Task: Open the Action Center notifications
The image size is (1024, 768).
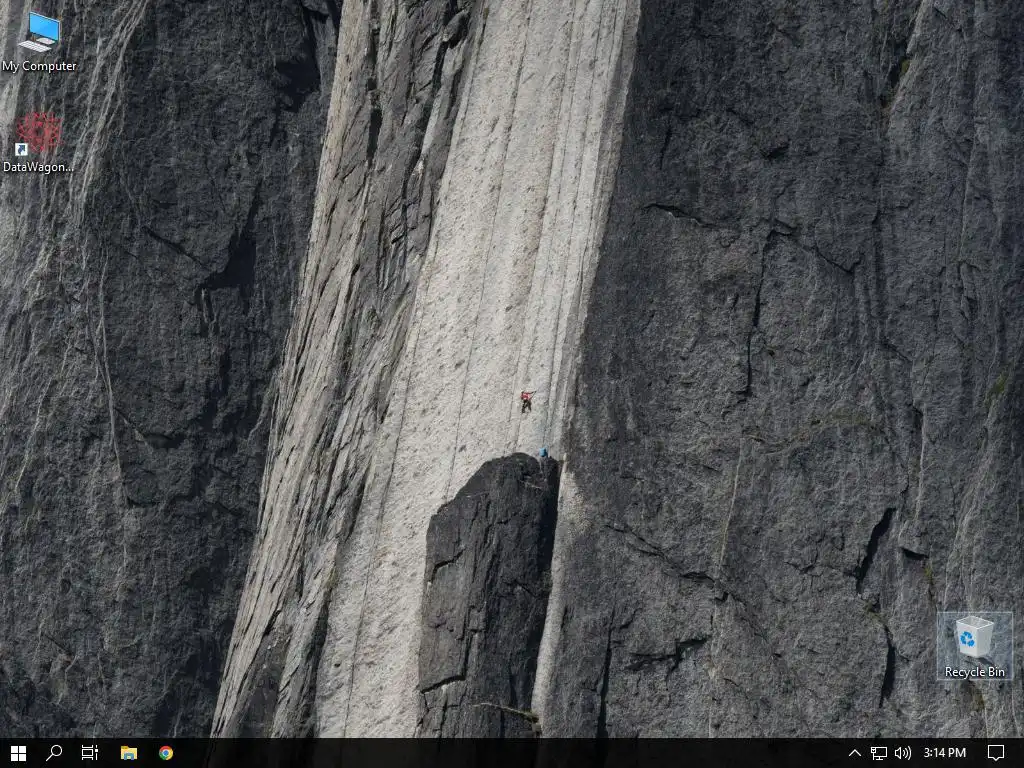Action: [995, 753]
